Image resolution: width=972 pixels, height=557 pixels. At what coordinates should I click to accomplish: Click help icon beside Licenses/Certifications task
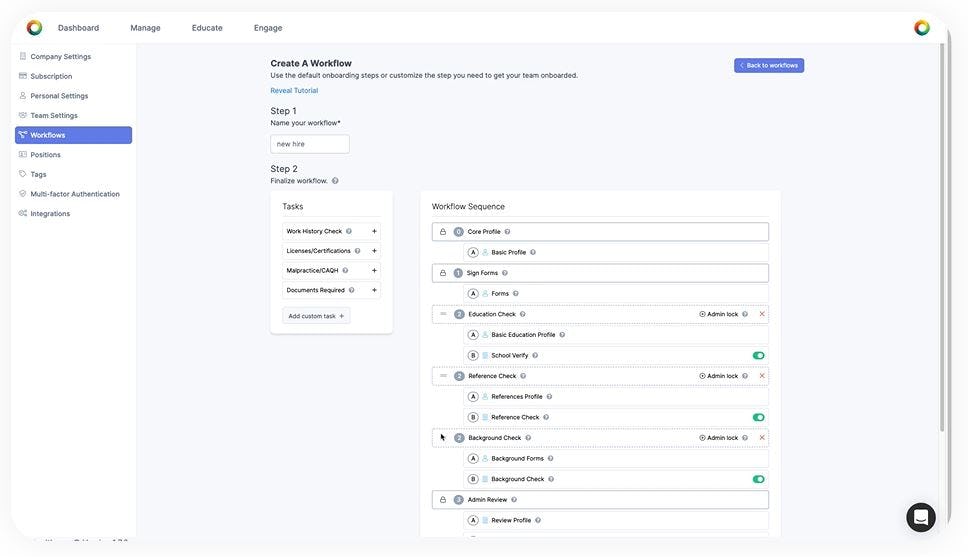point(357,251)
